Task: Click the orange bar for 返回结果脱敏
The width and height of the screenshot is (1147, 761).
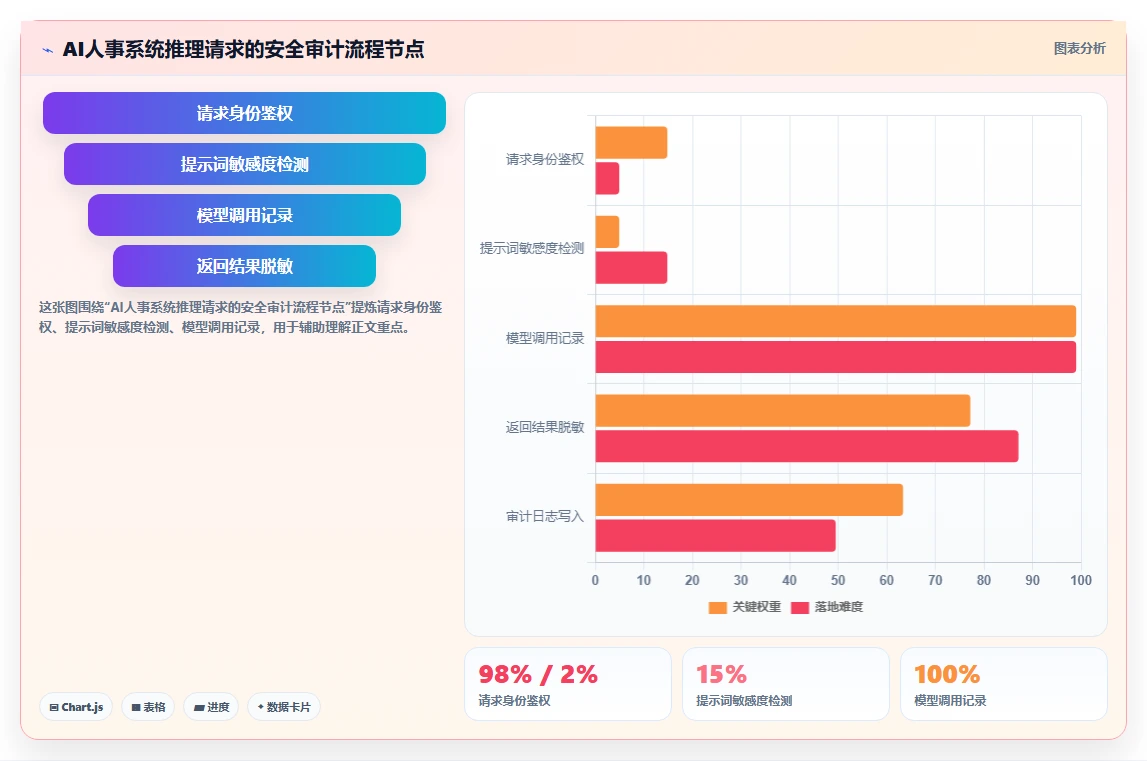Action: [x=783, y=411]
